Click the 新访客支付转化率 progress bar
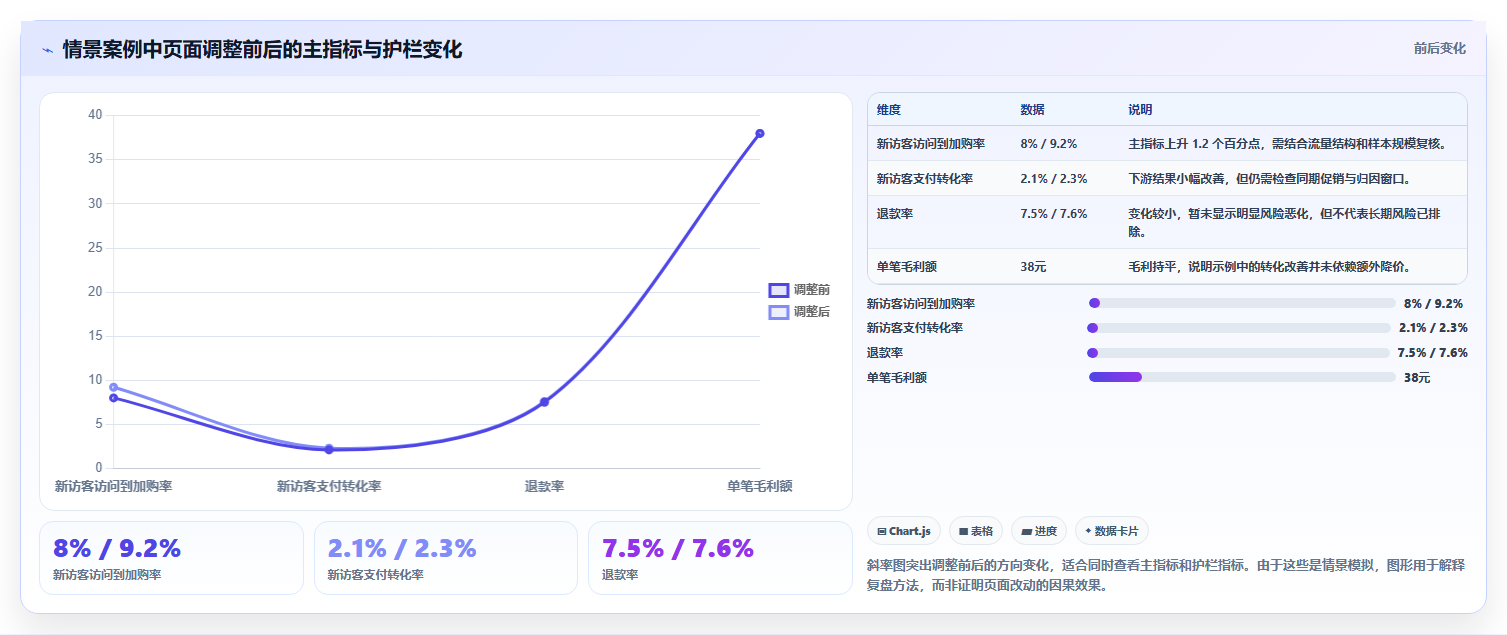The height and width of the screenshot is (635, 1507). (x=1239, y=328)
